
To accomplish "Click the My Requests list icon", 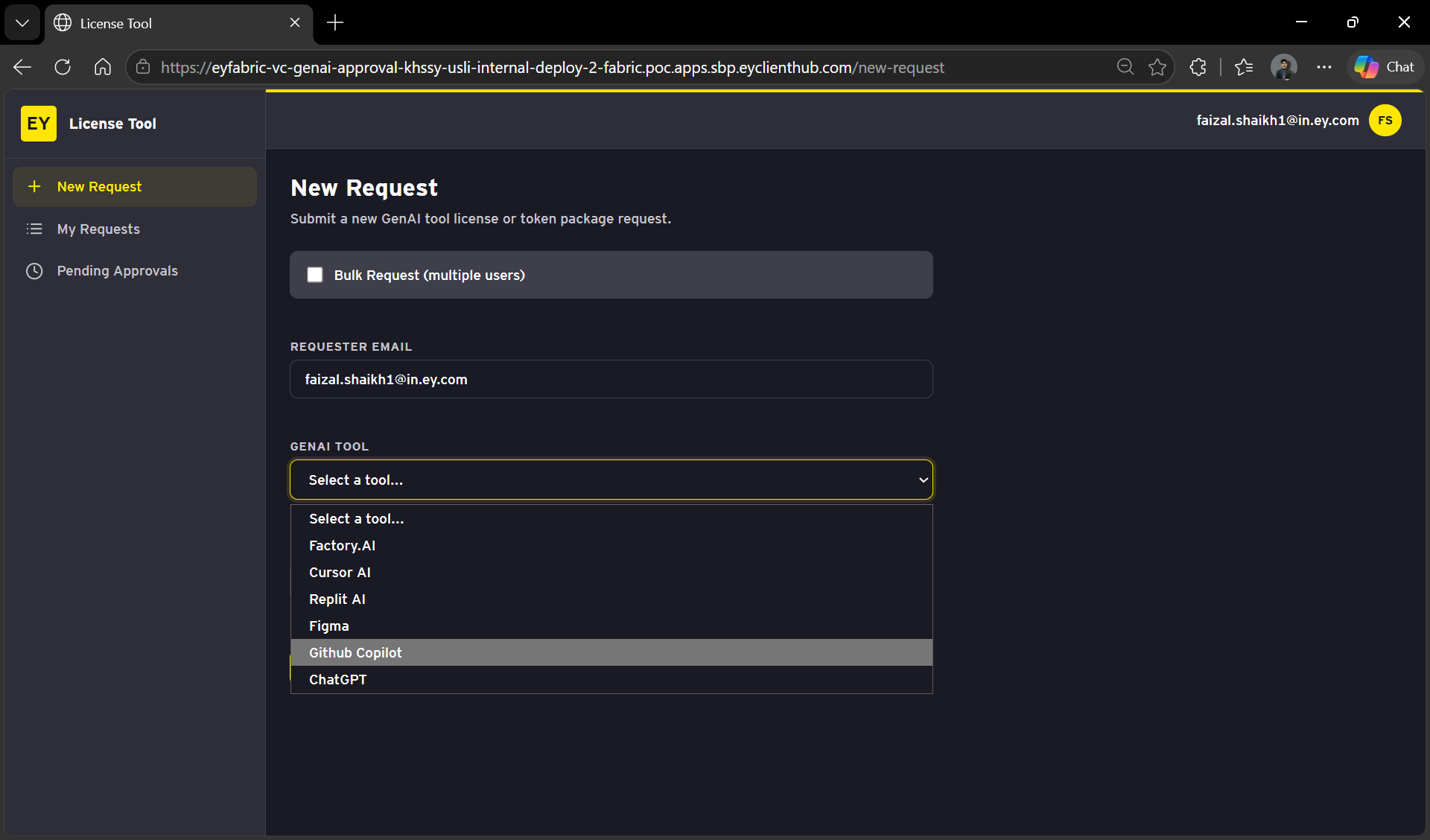I will 34,229.
